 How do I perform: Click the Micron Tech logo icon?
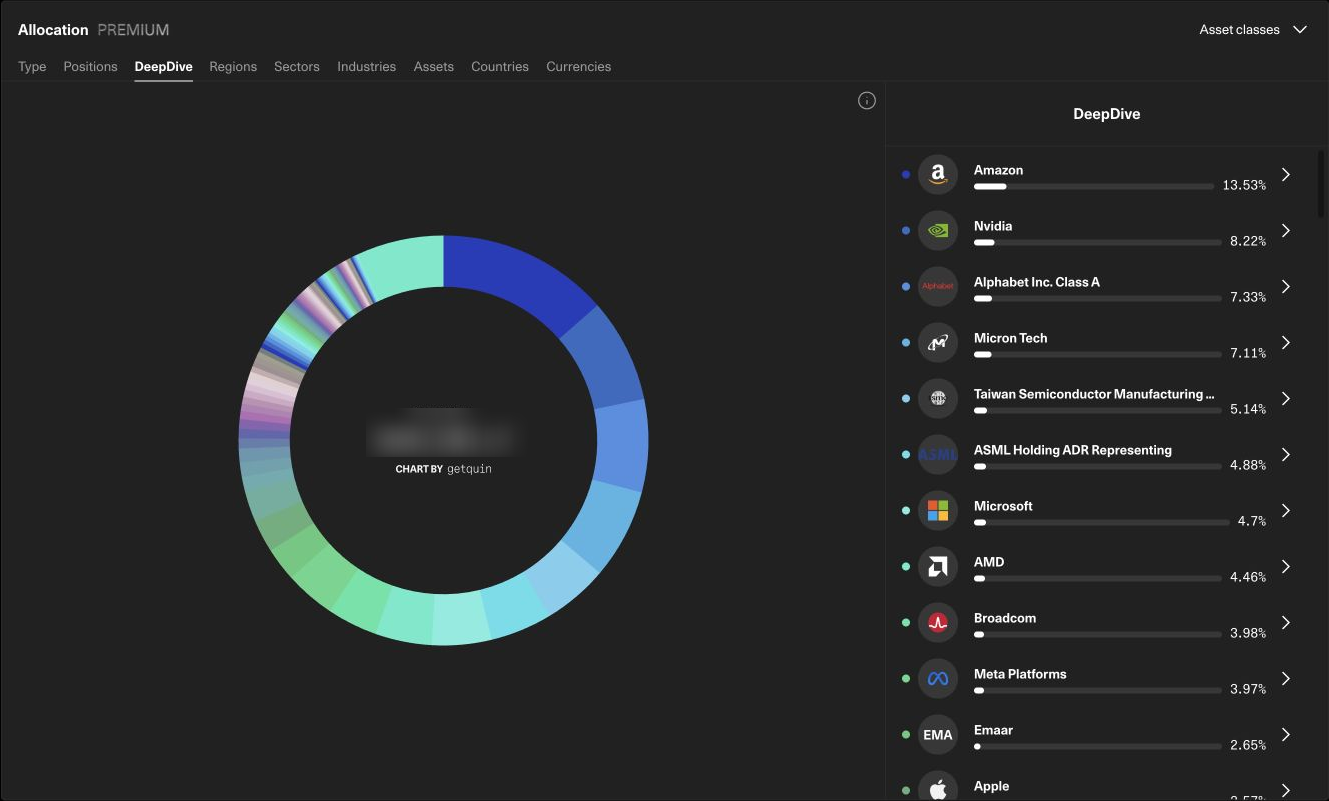coord(938,343)
